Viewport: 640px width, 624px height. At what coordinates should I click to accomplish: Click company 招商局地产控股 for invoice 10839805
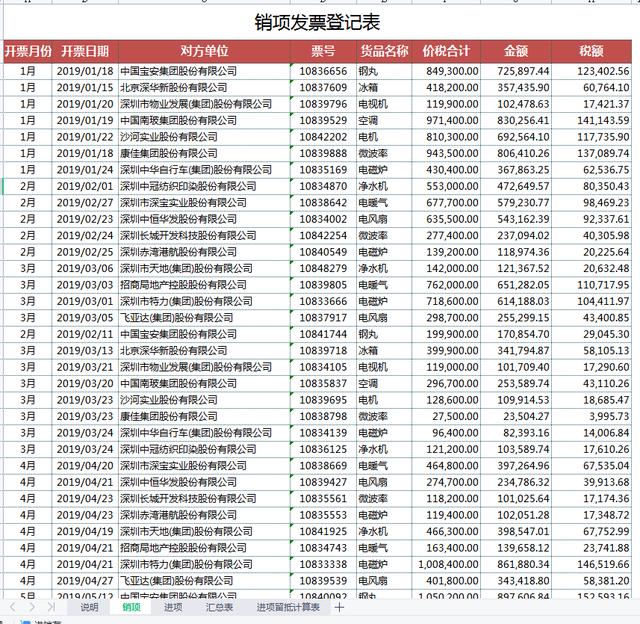click(x=204, y=285)
